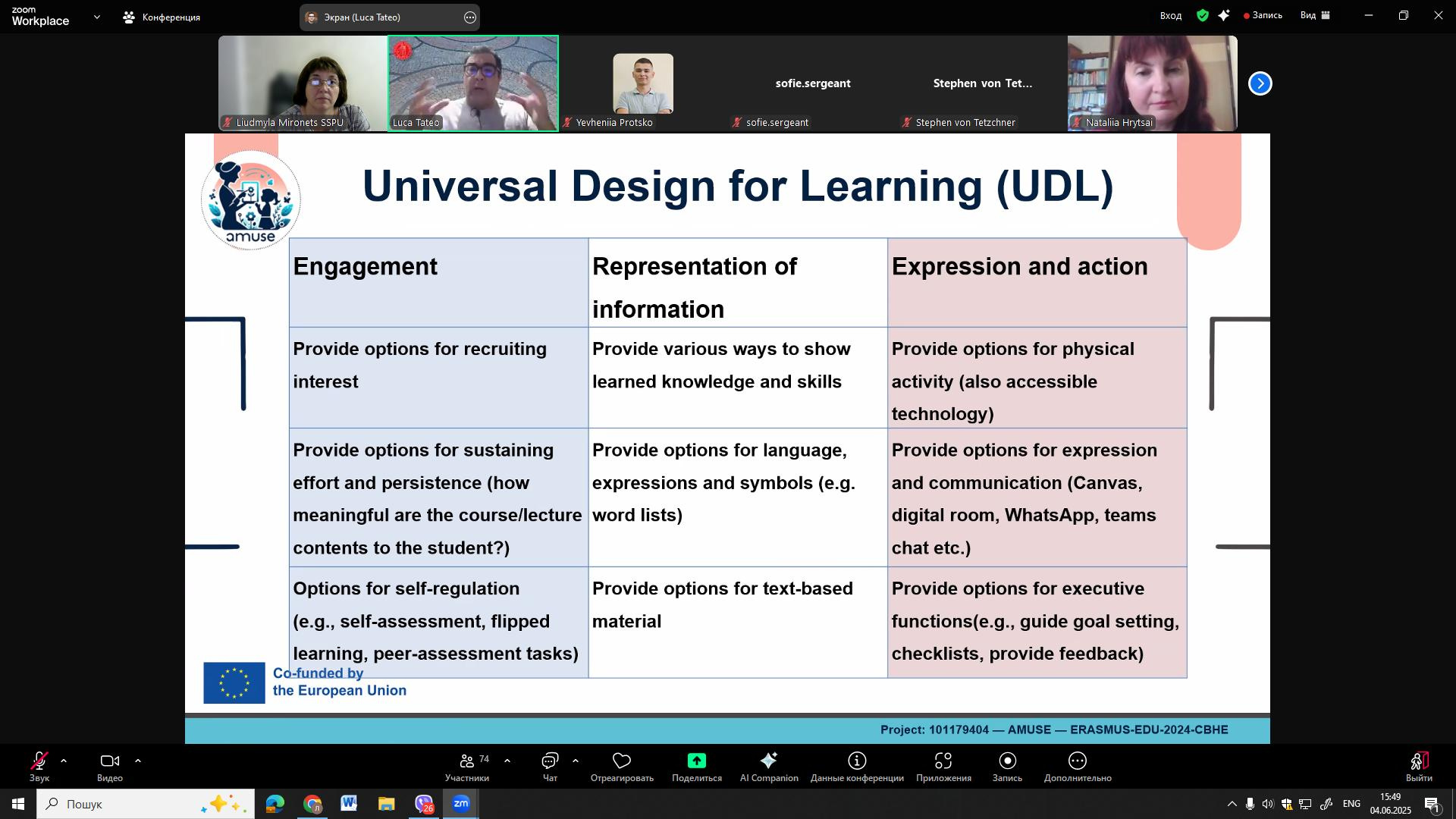Image resolution: width=1456 pixels, height=819 pixels.
Task: Expand video options arrow next to Видео
Action: coord(138,761)
